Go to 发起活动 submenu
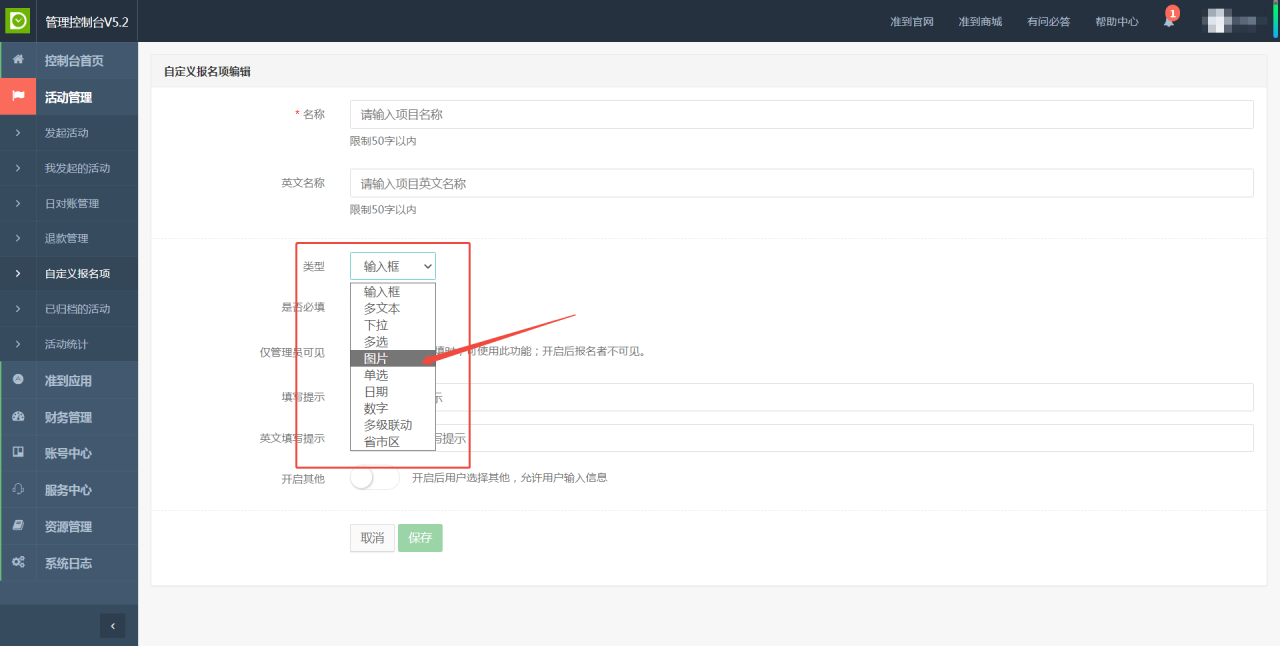Screen dimensions: 1280x646 67,133
